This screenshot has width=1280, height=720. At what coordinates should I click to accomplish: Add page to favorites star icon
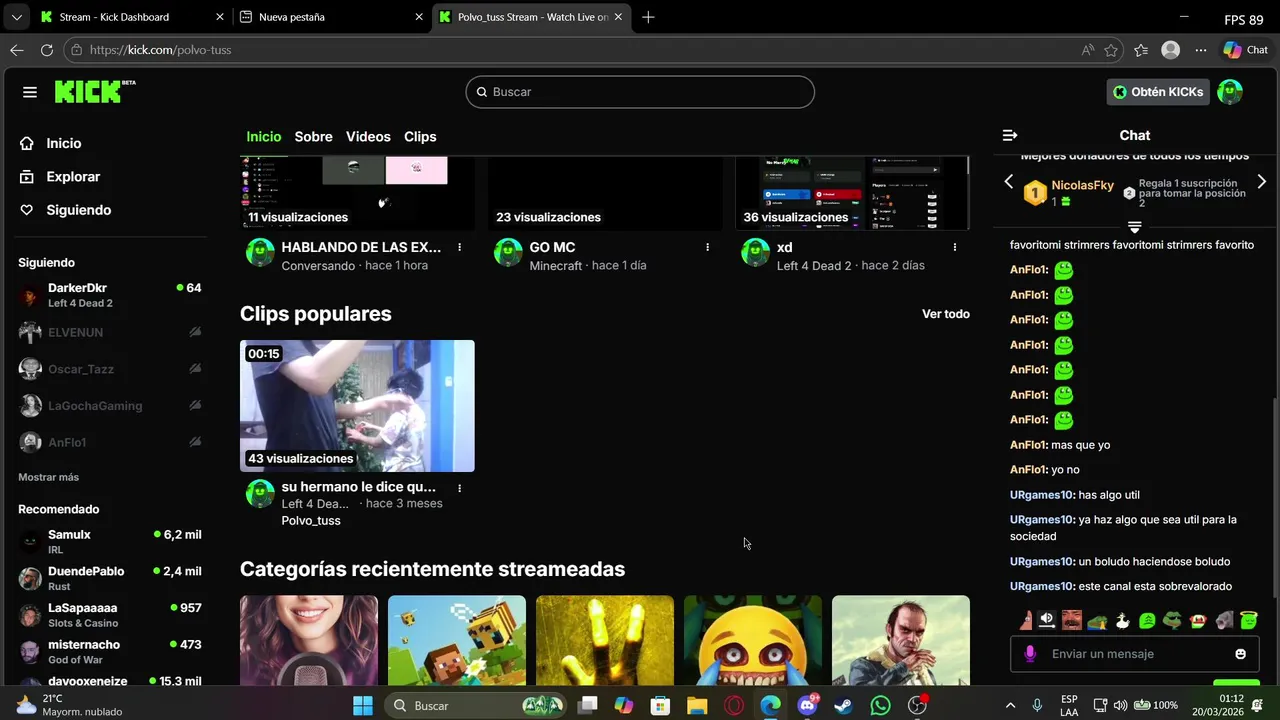pos(1111,50)
